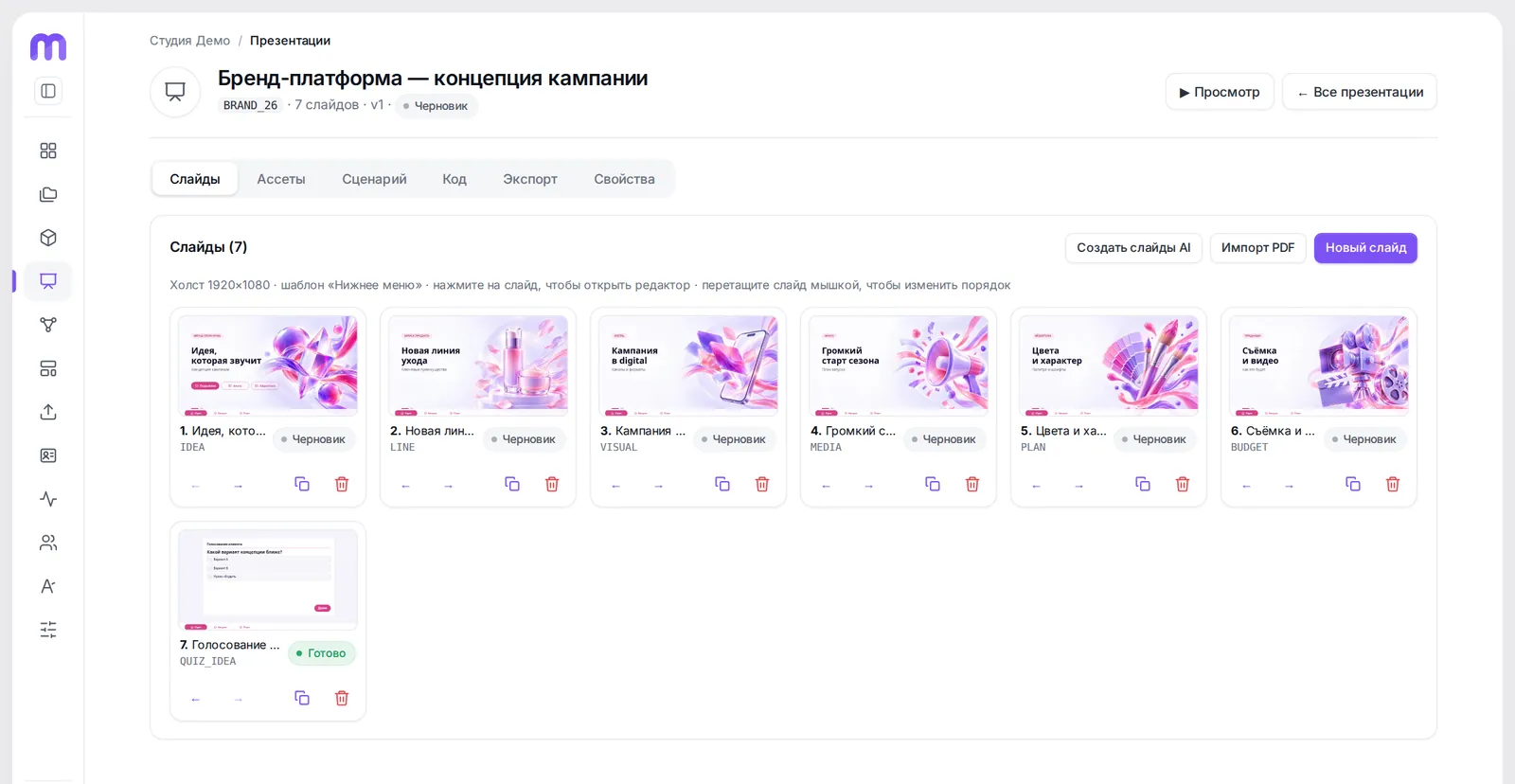Open the folders icon in sidebar
The width and height of the screenshot is (1515, 784).
click(x=48, y=194)
